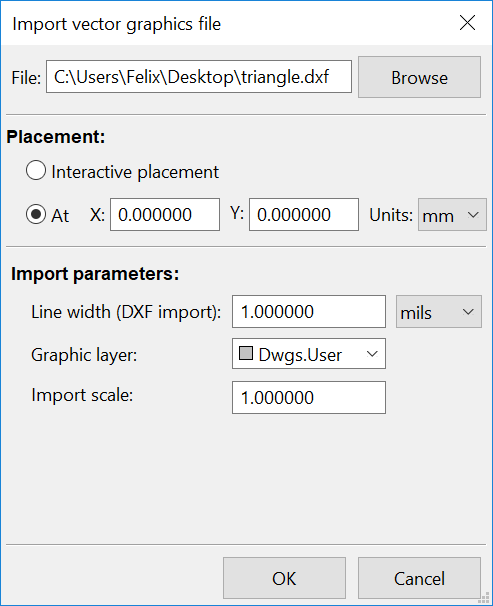Click the Cancel button
The image size is (493, 606).
pos(419,578)
